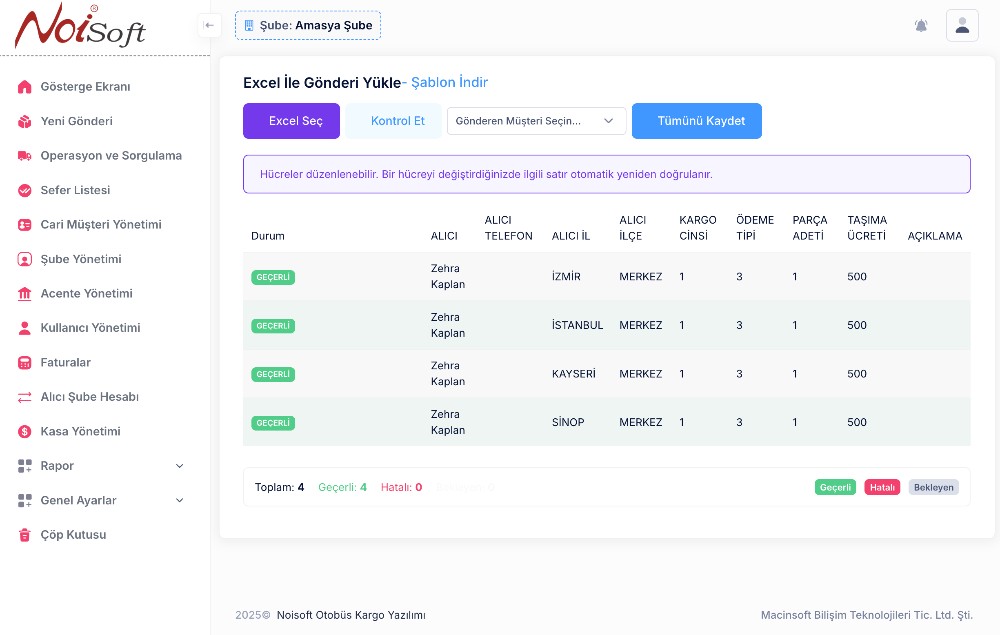
Task: Select the Şube: Amasya Şube selector
Action: (308, 25)
